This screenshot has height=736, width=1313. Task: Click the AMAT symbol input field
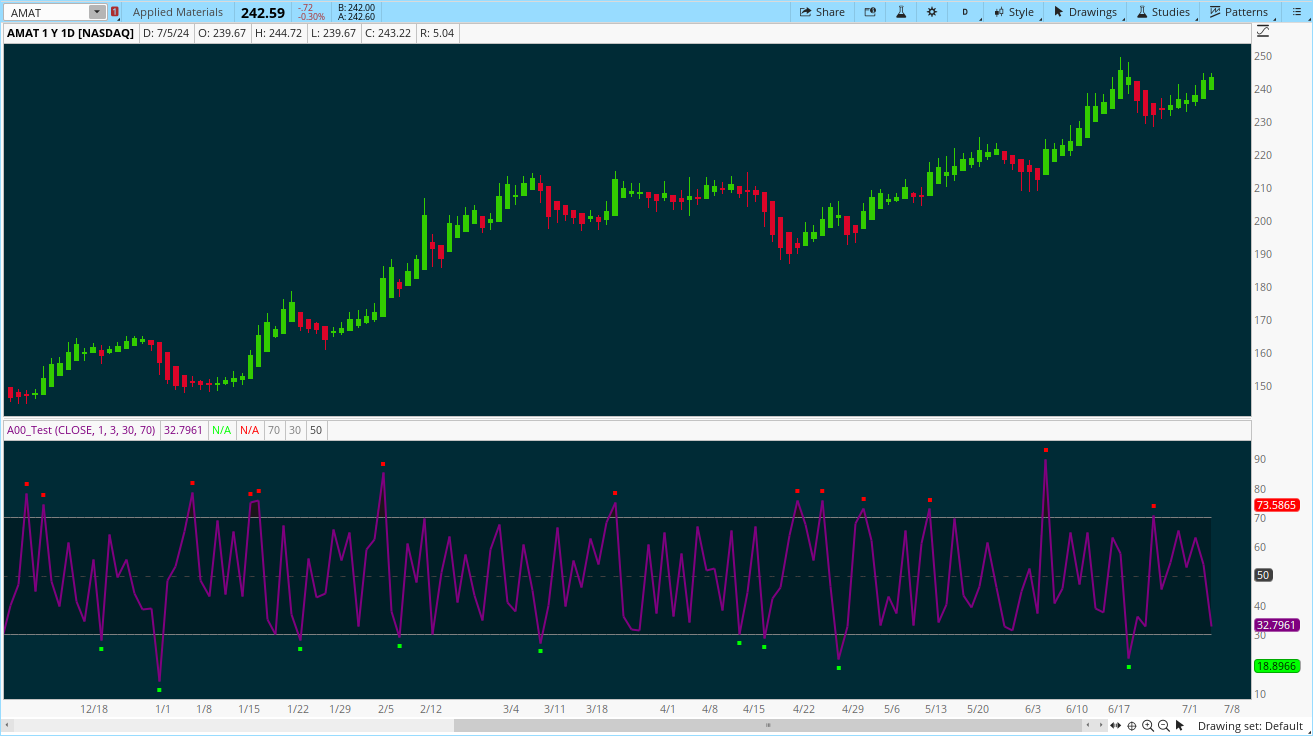[x=46, y=12]
